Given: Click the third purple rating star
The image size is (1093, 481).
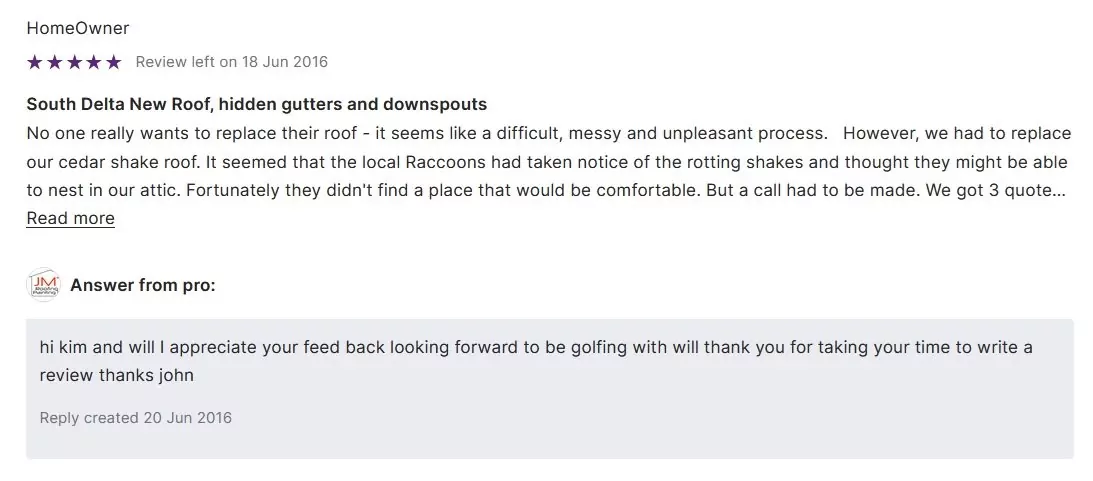Looking at the screenshot, I should 74,62.
